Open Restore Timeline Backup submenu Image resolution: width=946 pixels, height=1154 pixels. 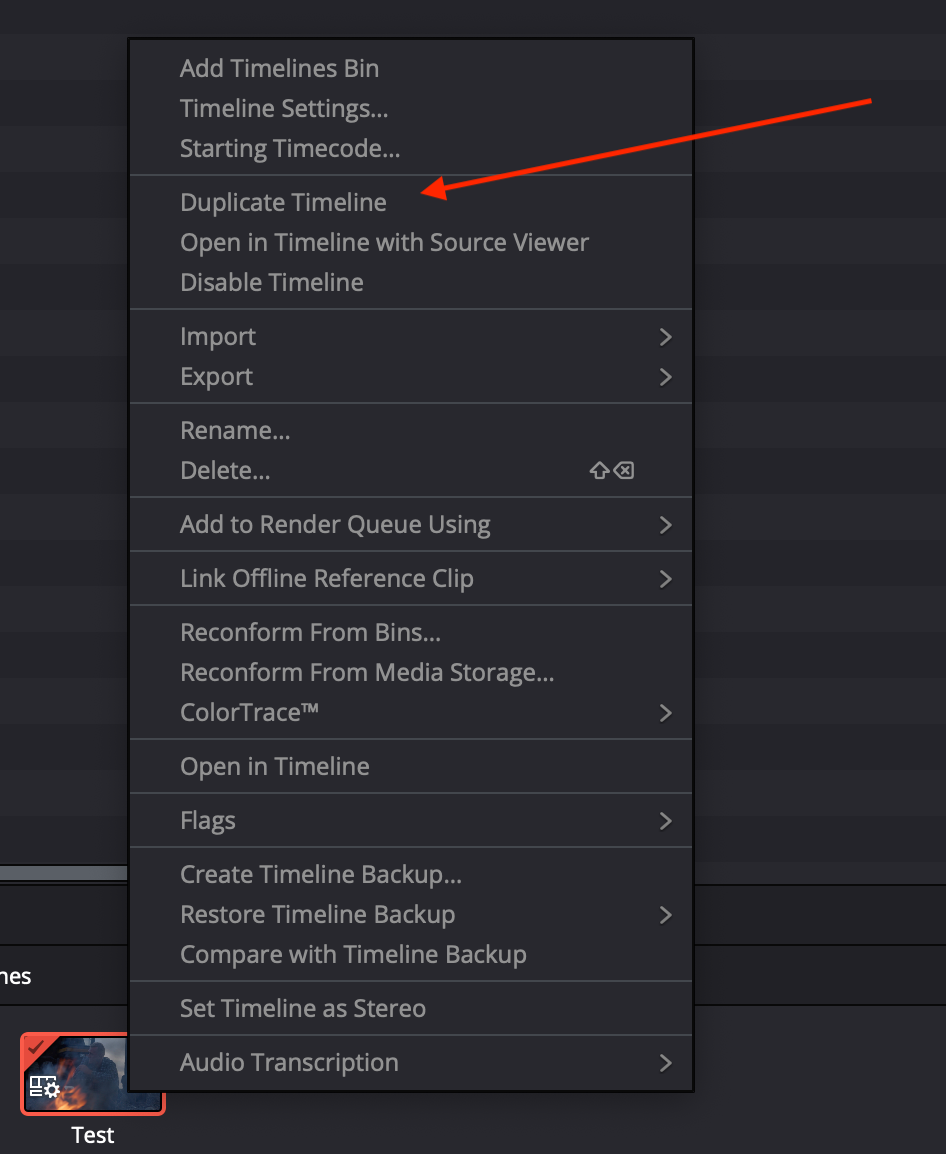point(411,915)
